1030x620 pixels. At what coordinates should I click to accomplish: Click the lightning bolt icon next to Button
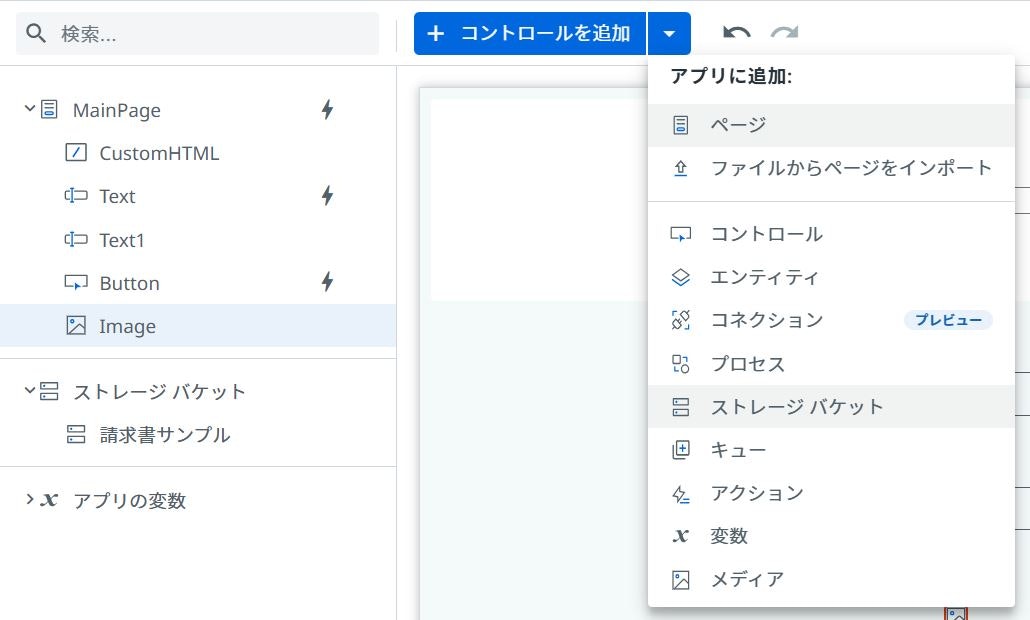pyautogui.click(x=326, y=283)
